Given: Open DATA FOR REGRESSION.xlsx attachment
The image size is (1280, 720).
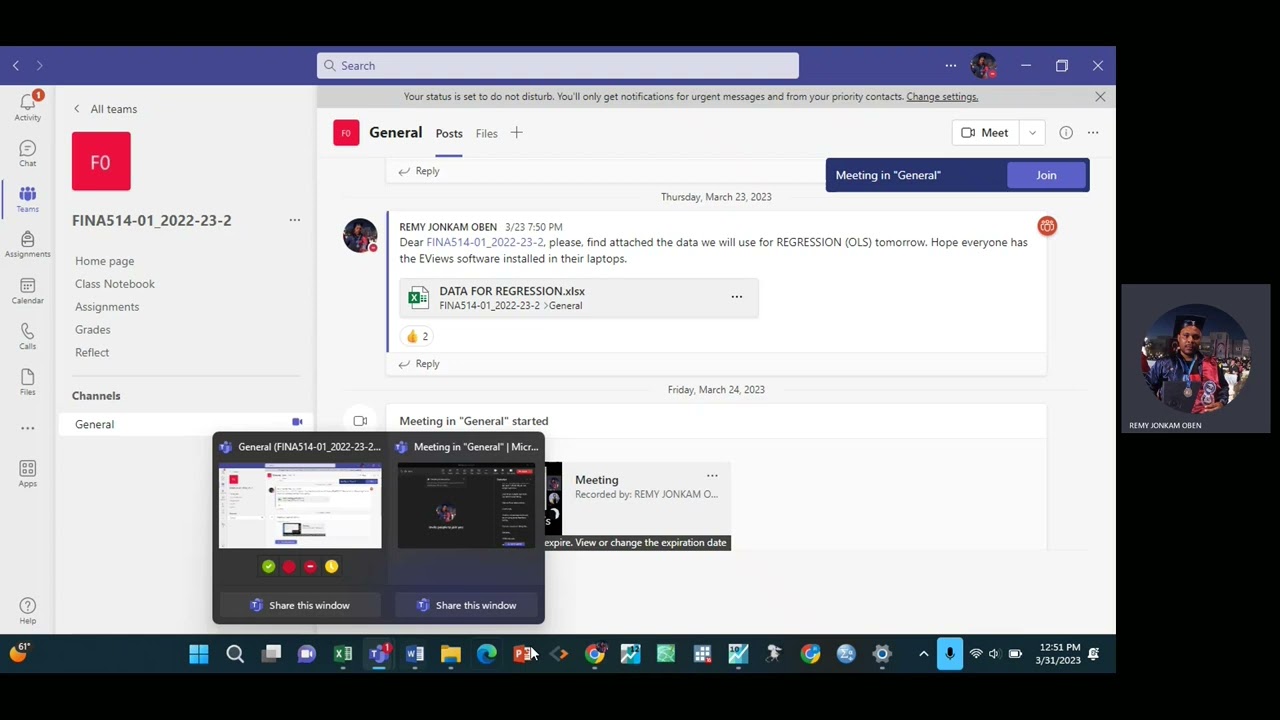Looking at the screenshot, I should coord(578,298).
